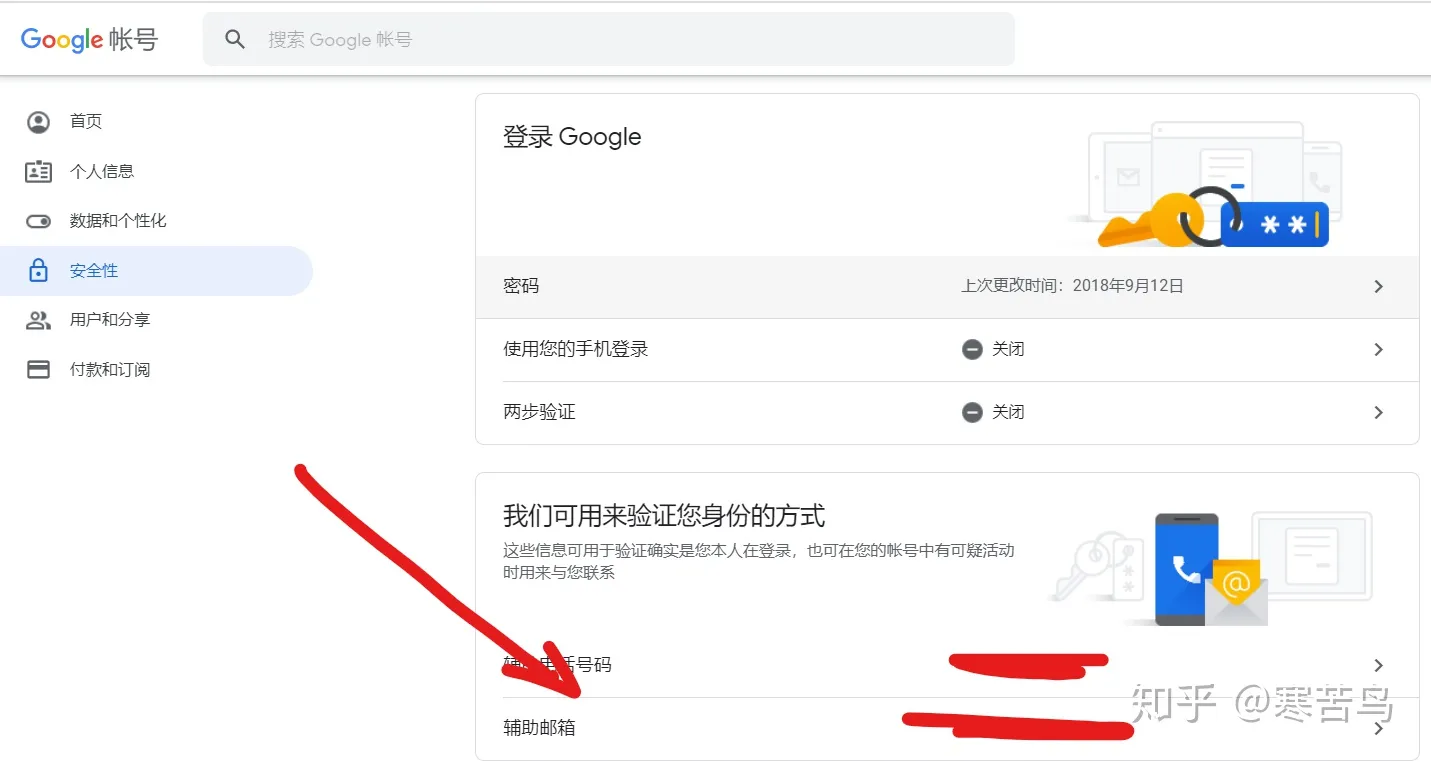Image resolution: width=1431 pixels, height=762 pixels.
Task: Click the 付款和订阅 card icon
Action: click(38, 370)
